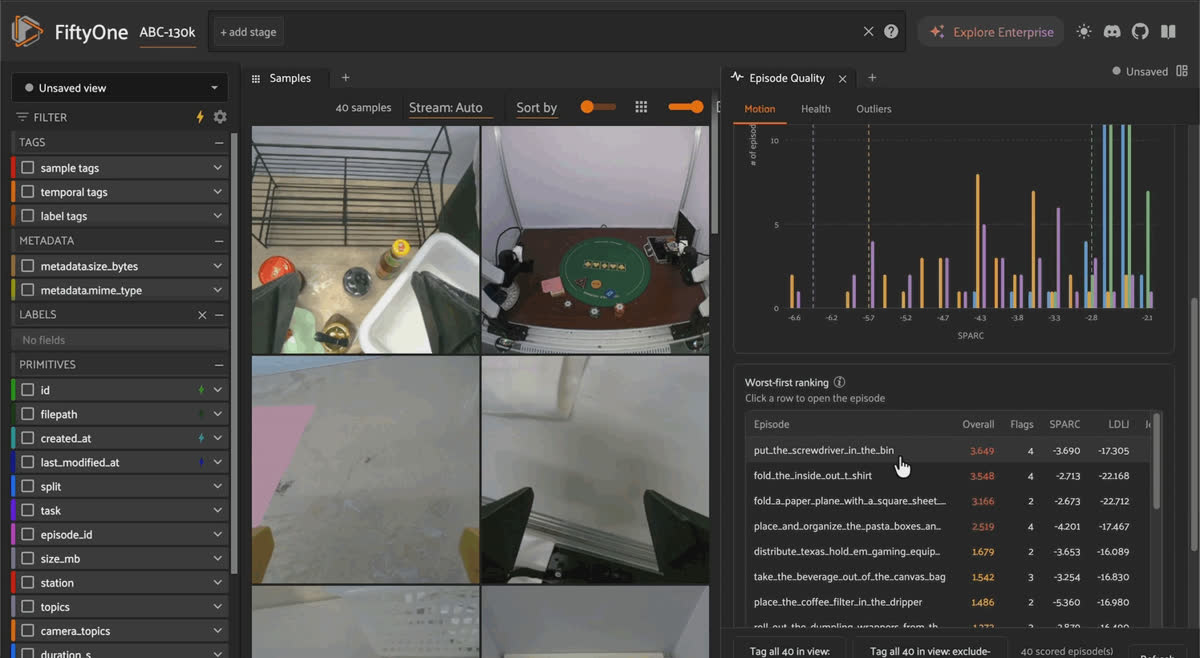Toggle light mode sun icon

pos(1084,32)
